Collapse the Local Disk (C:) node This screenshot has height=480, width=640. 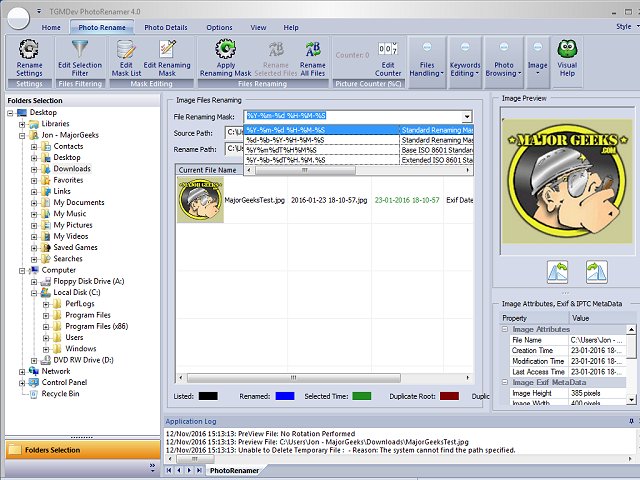34,293
